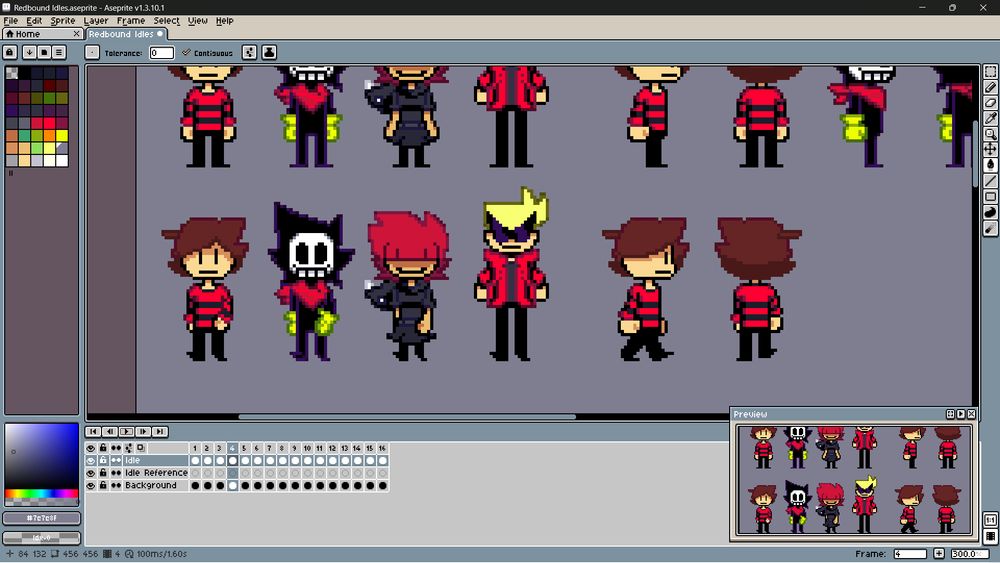Click foreground color #7e7e8f button
This screenshot has height=563, width=1000.
click(41, 518)
